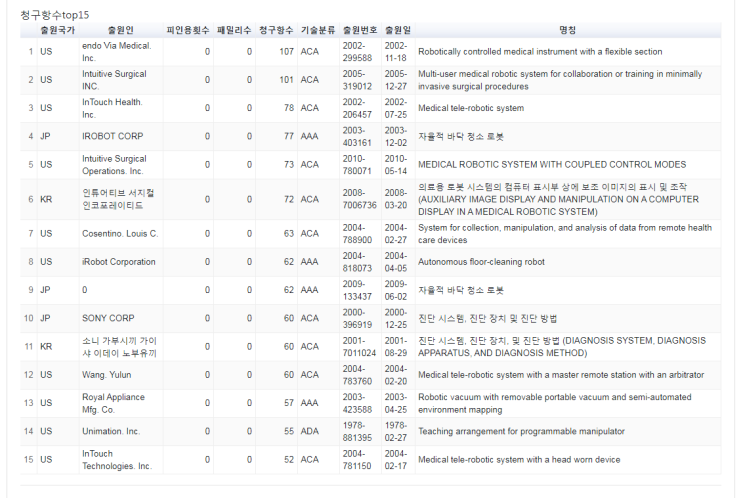Screen dimensions: 743x498
Task: Click claim count 52 in row 15
Action: tap(289, 459)
